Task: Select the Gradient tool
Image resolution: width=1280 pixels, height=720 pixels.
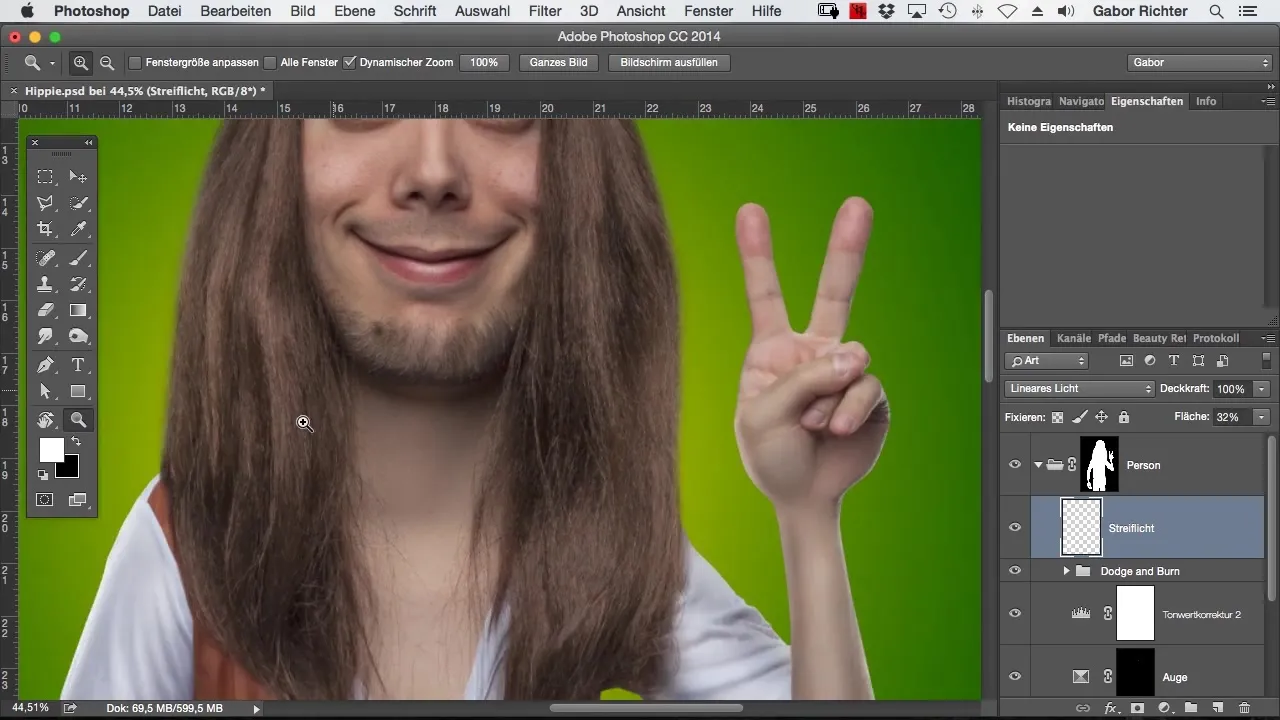Action: tap(78, 310)
